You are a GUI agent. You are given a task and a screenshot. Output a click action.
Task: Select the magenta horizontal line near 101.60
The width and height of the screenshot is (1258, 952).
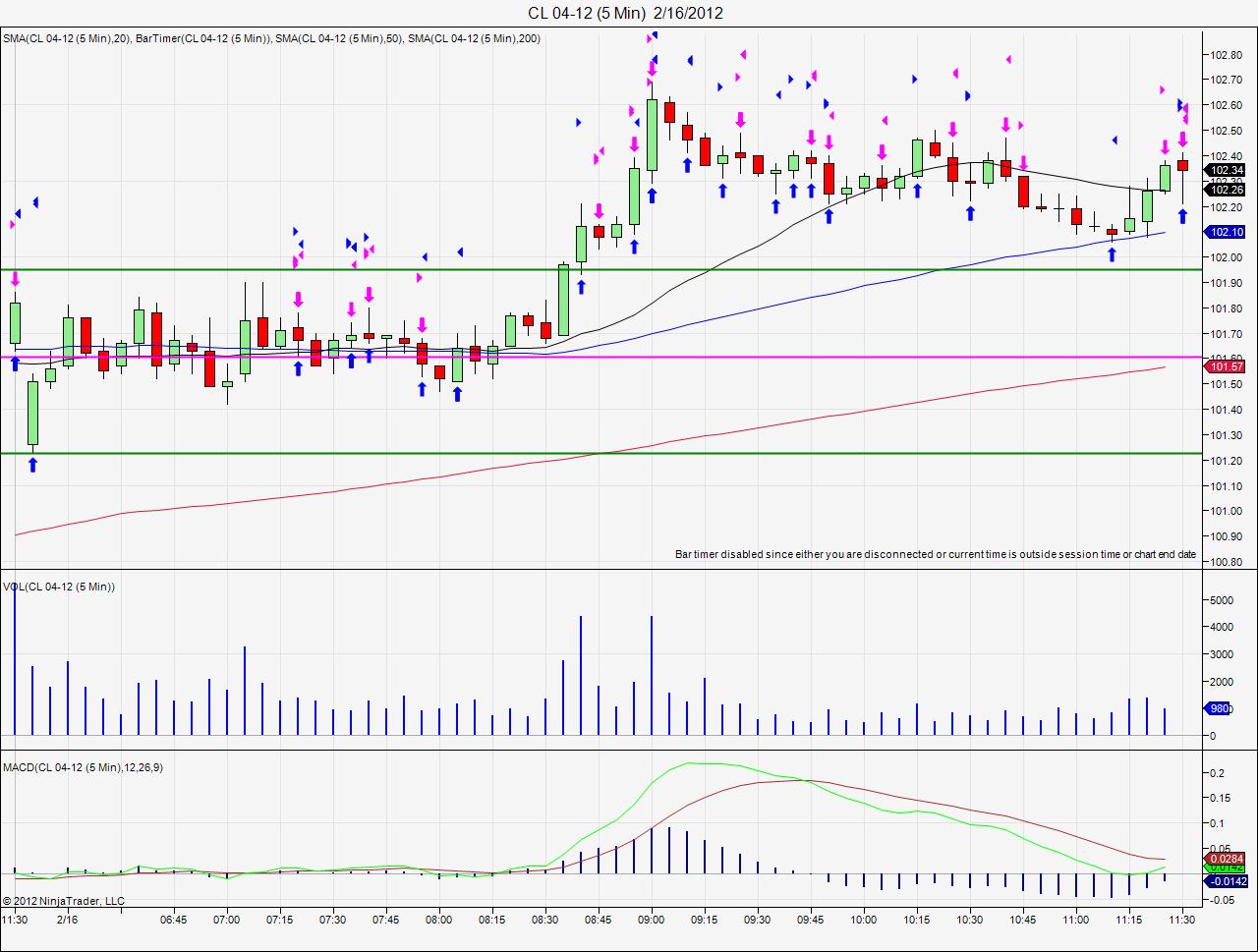click(x=601, y=358)
